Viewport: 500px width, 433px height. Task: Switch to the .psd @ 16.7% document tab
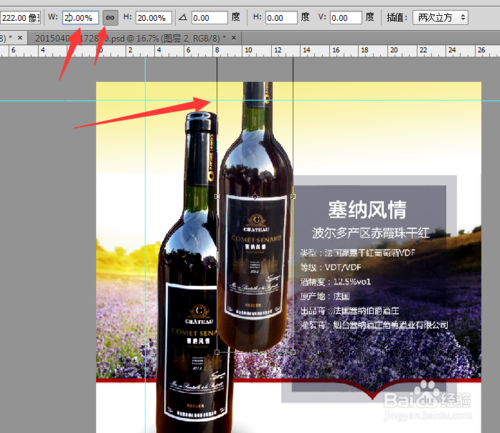130,38
